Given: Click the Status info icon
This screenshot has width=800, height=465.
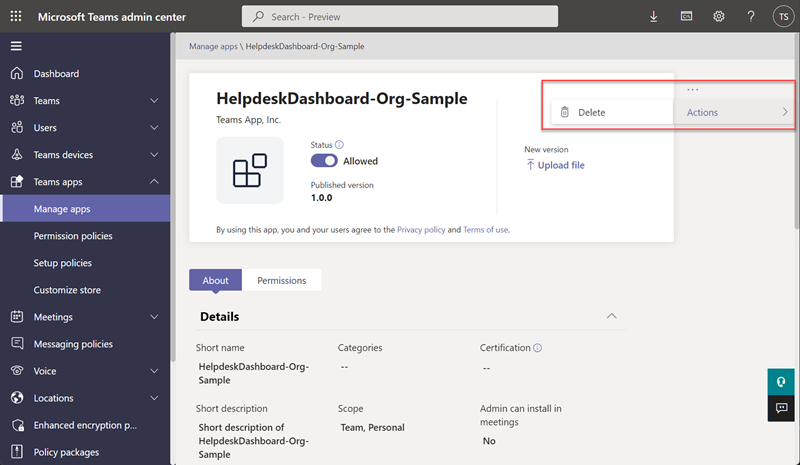Looking at the screenshot, I should pos(339,144).
